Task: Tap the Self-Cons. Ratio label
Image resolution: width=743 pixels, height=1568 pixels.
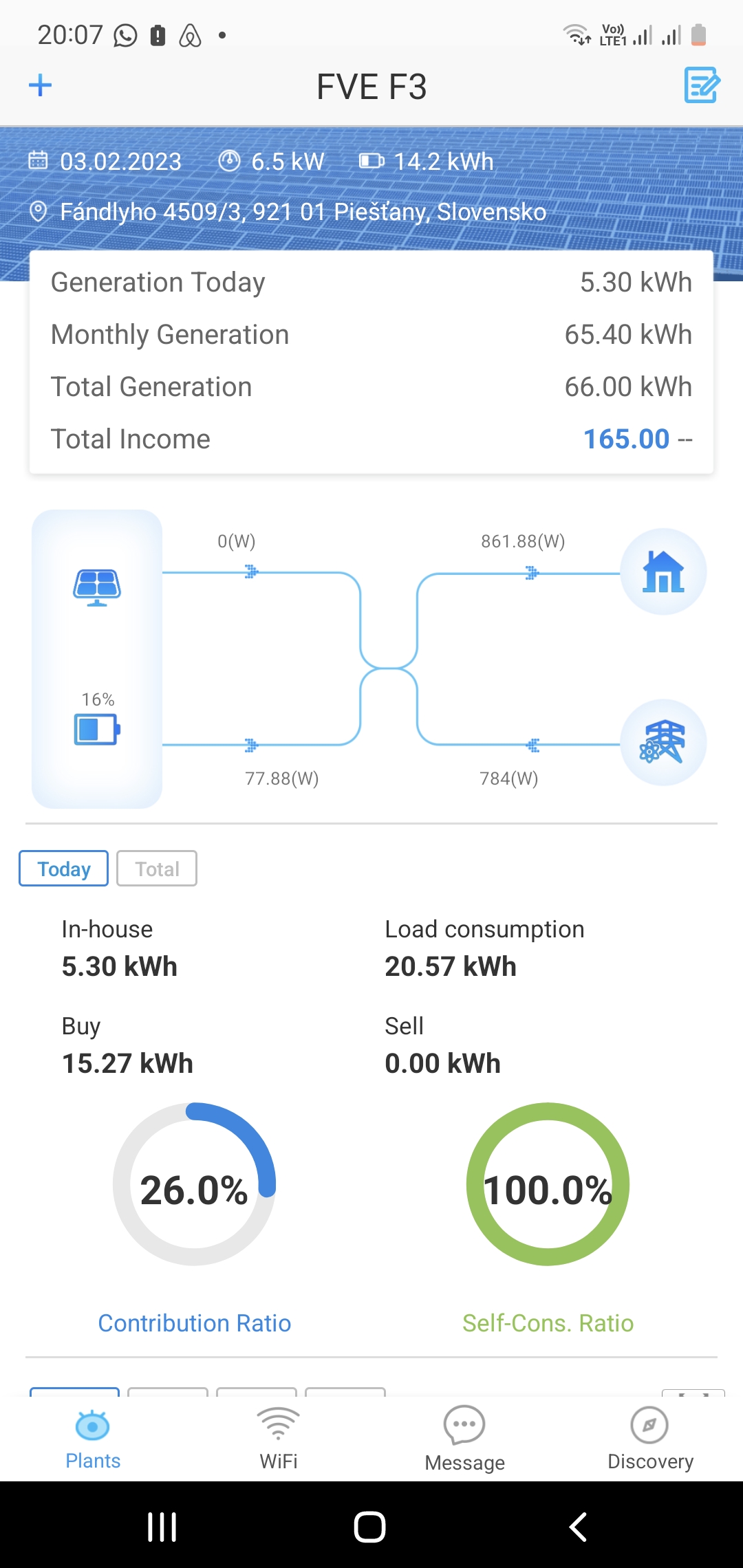Action: 548,1323
